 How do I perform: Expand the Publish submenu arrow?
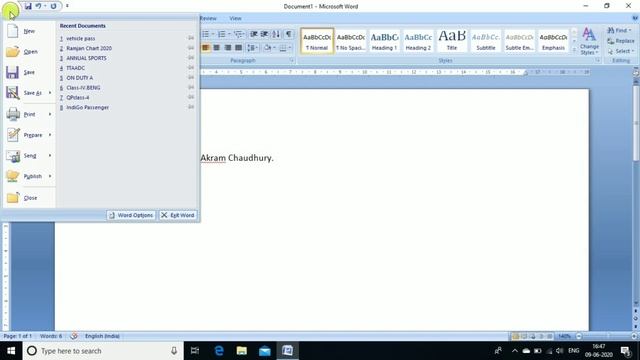[50, 176]
